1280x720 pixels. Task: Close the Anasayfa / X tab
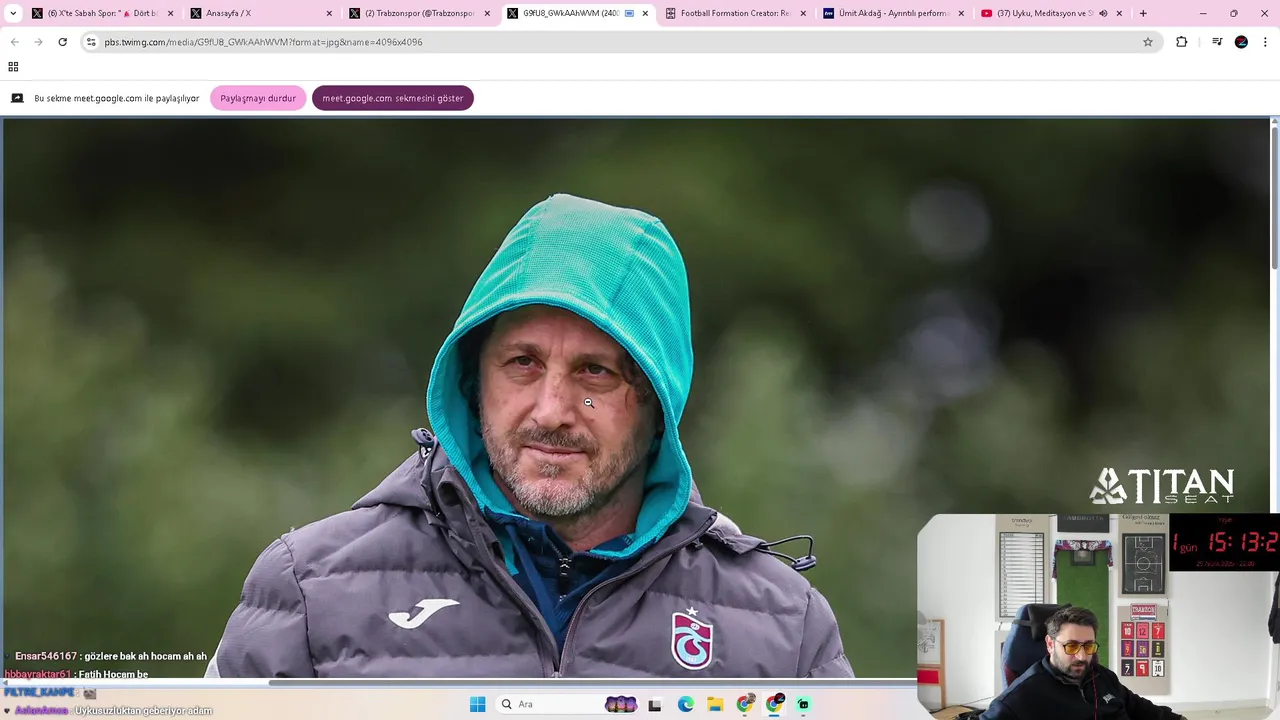[329, 13]
